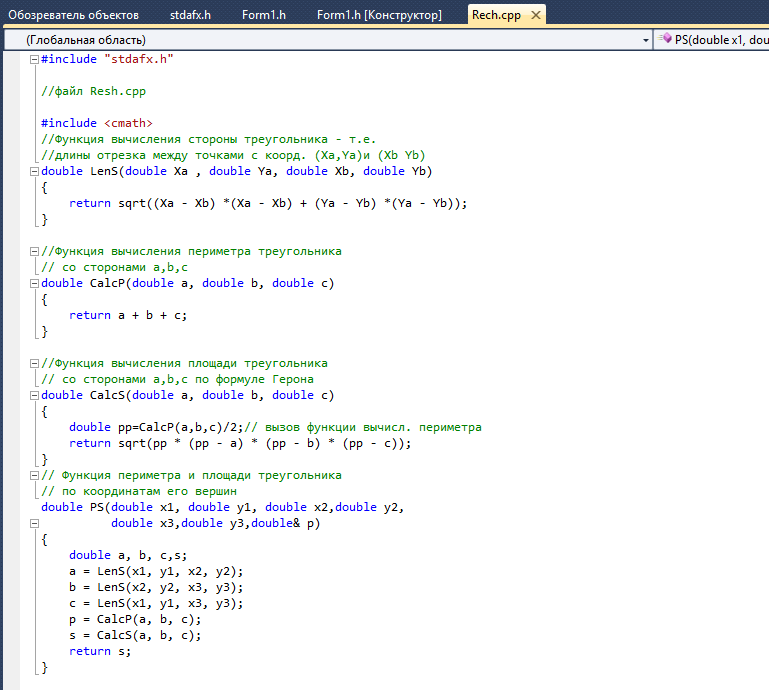Open the Глобальная область scope dropdown arrow
The height and width of the screenshot is (690, 769).
coord(646,40)
